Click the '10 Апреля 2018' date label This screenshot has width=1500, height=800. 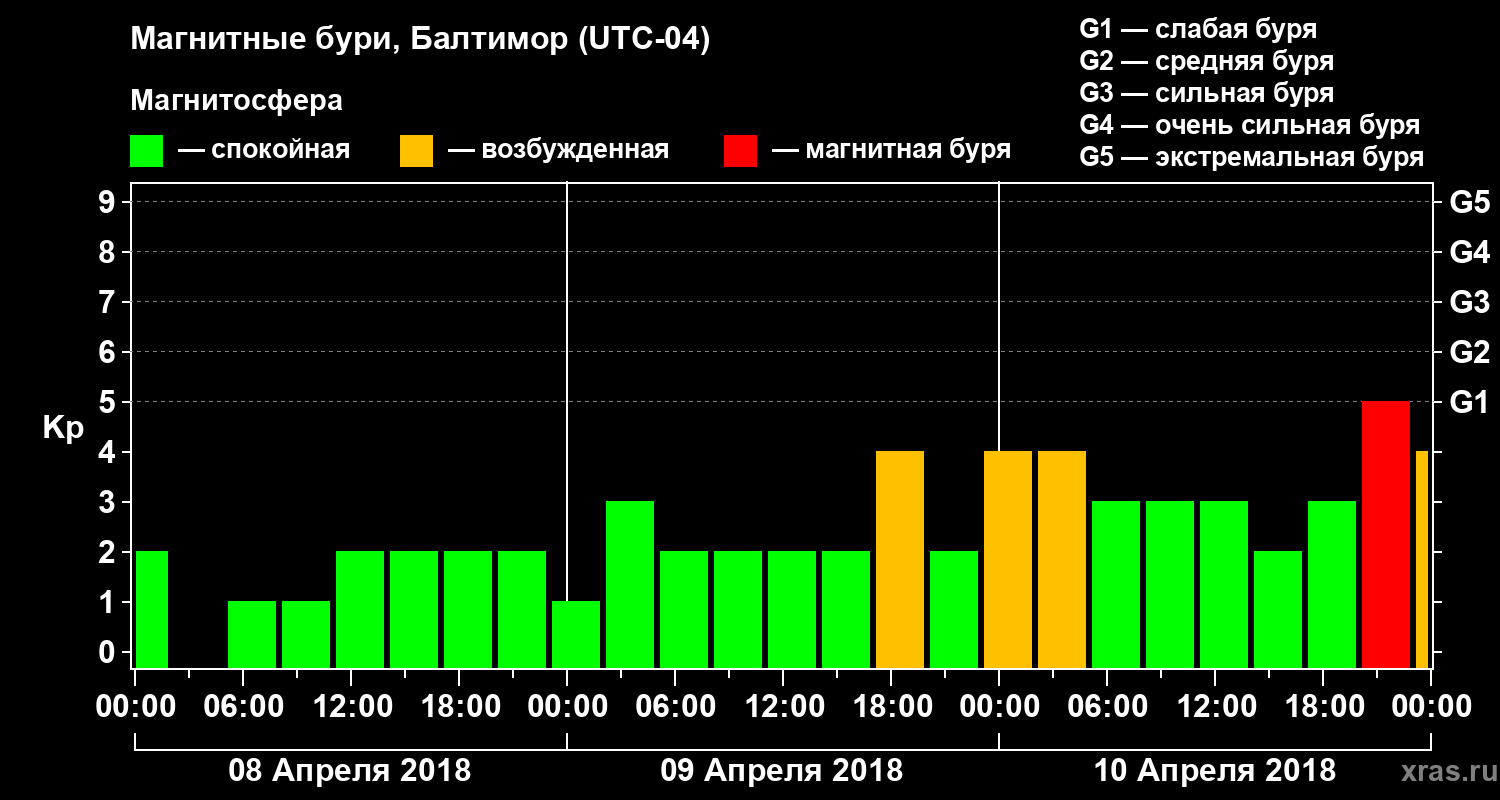(1215, 771)
